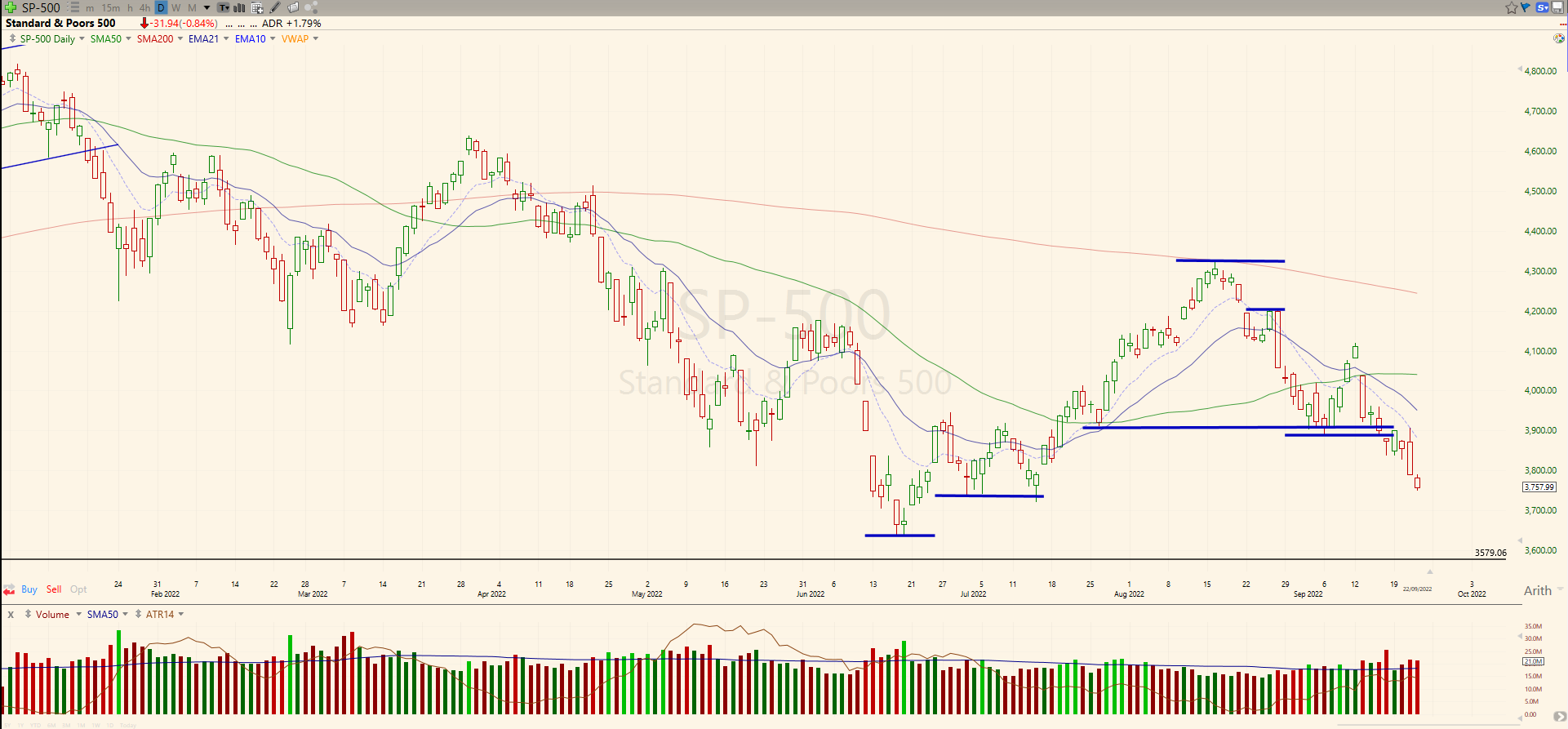
Task: Click the share nodes icon
Action: point(310,7)
